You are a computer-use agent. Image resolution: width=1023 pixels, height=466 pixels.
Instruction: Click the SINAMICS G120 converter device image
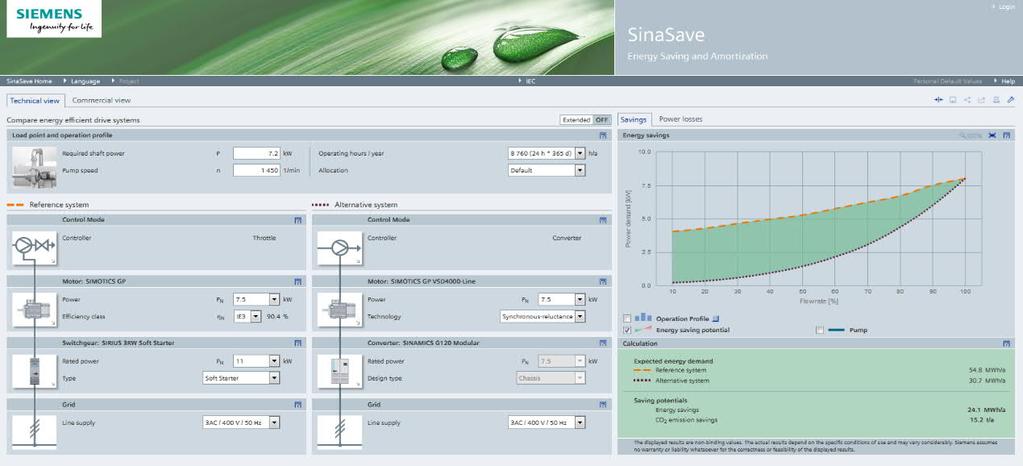(x=339, y=371)
